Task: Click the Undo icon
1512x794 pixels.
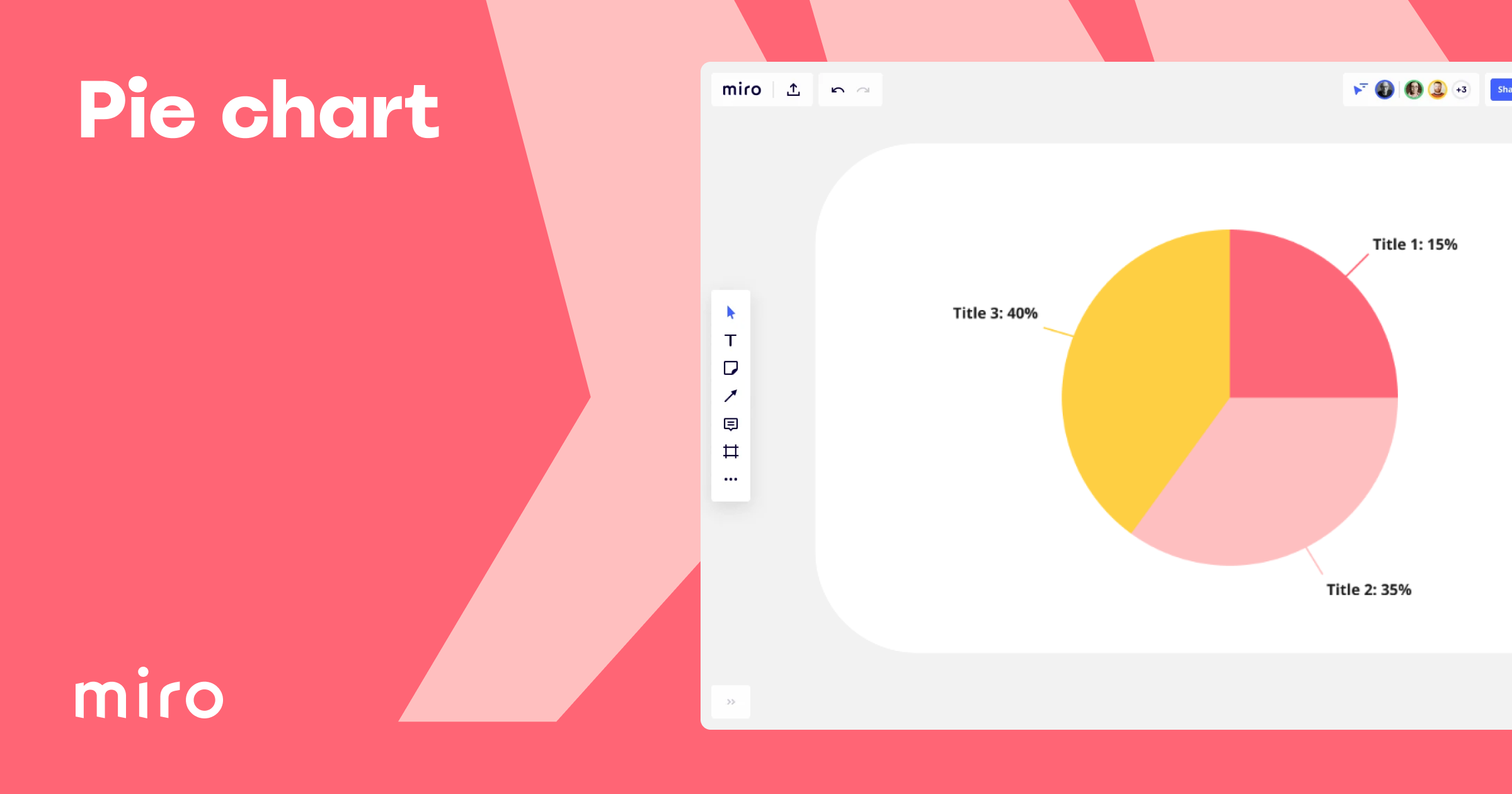Action: click(837, 89)
